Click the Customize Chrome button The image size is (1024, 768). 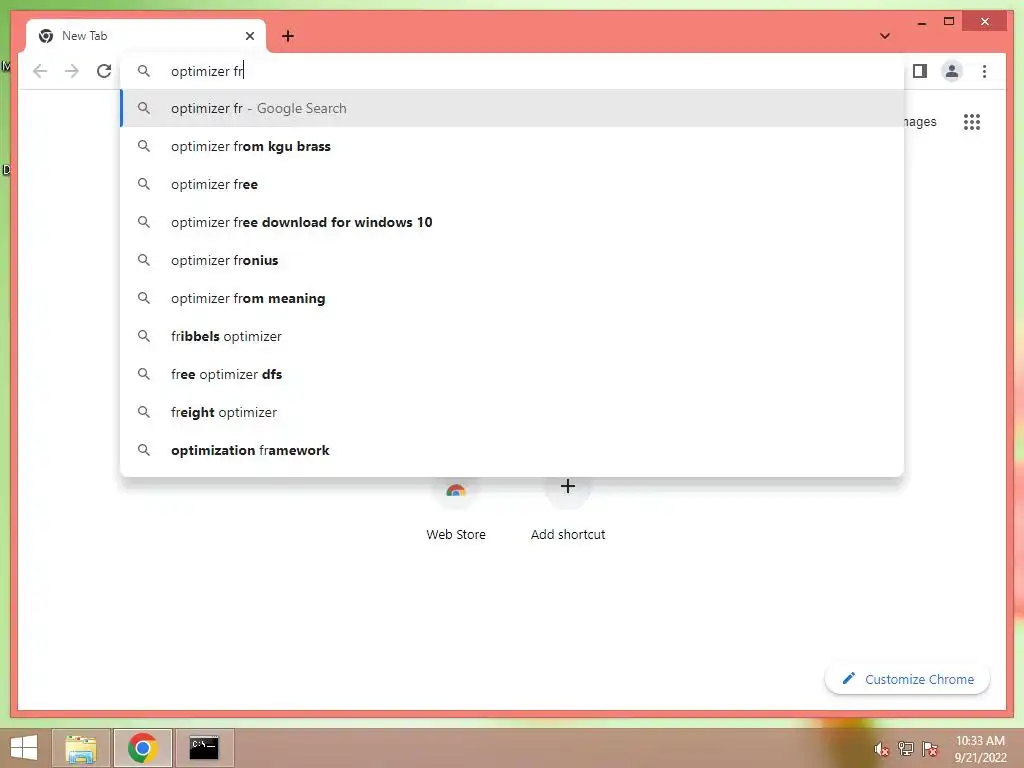click(x=908, y=679)
